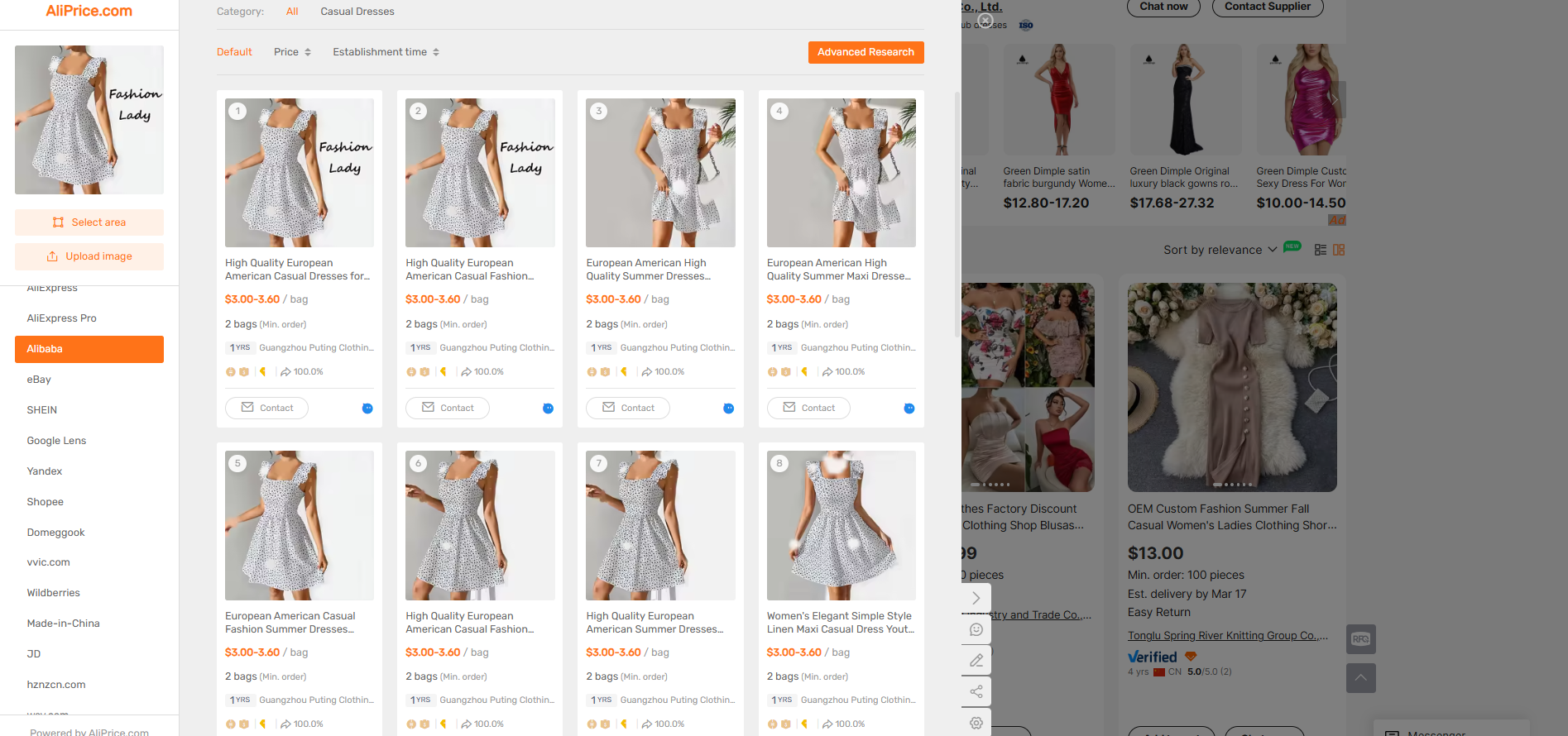Click Chat now button on Alibaba page

(x=1163, y=7)
